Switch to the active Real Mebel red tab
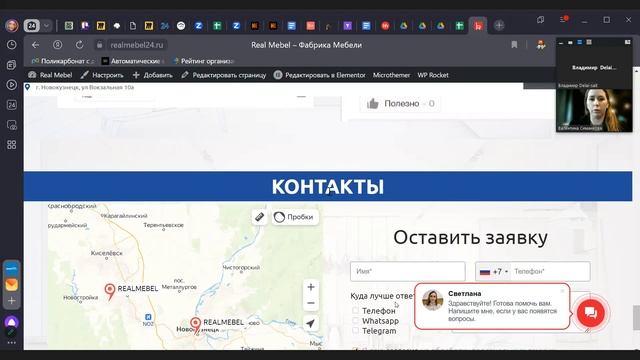The width and height of the screenshot is (640, 360). pos(478,26)
